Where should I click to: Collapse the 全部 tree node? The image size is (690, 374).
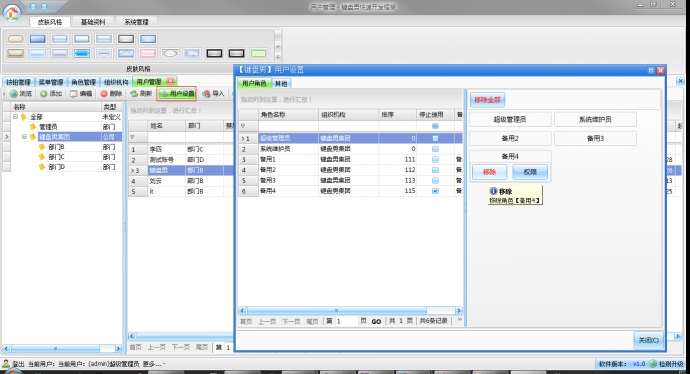[15, 117]
